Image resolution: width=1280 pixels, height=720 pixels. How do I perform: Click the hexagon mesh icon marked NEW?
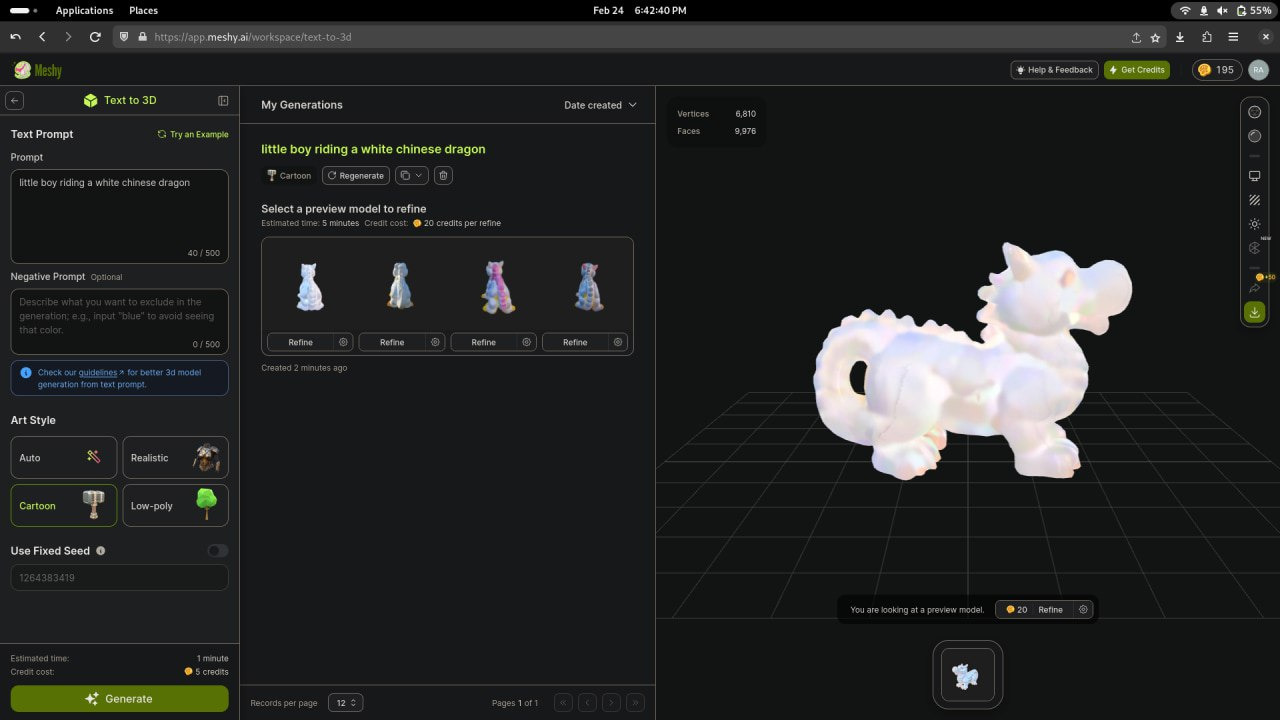point(1255,248)
